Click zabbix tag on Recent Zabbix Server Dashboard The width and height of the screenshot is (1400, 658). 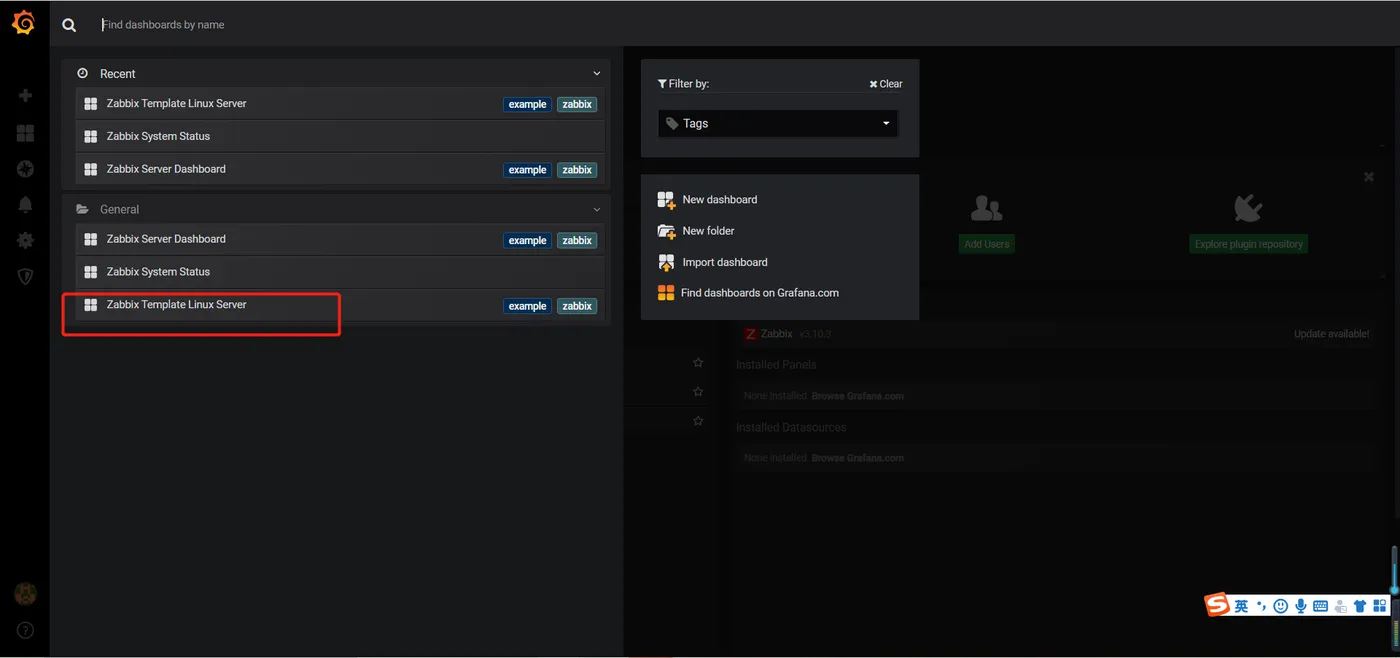point(577,170)
